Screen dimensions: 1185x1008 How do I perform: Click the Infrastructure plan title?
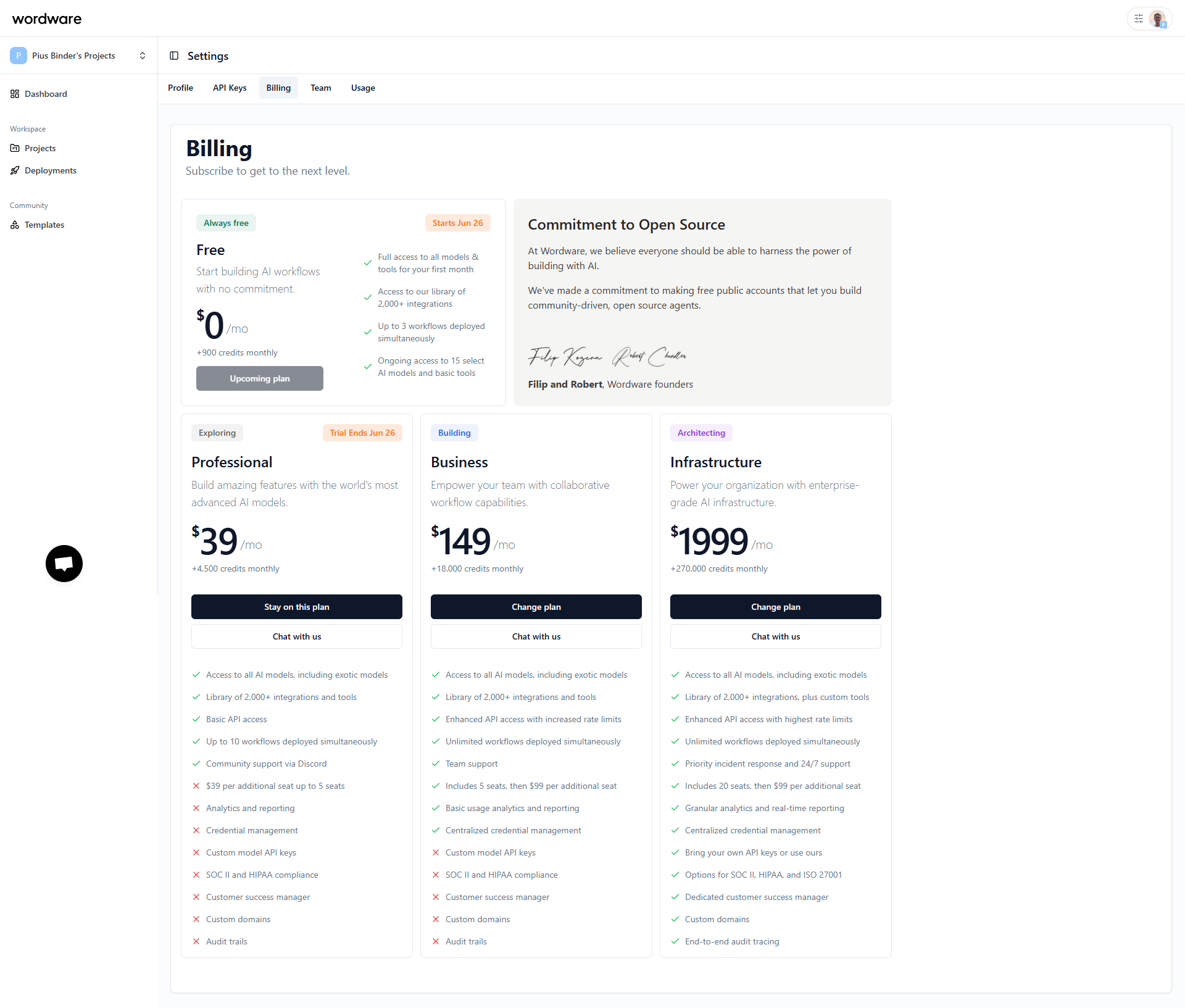click(x=716, y=462)
